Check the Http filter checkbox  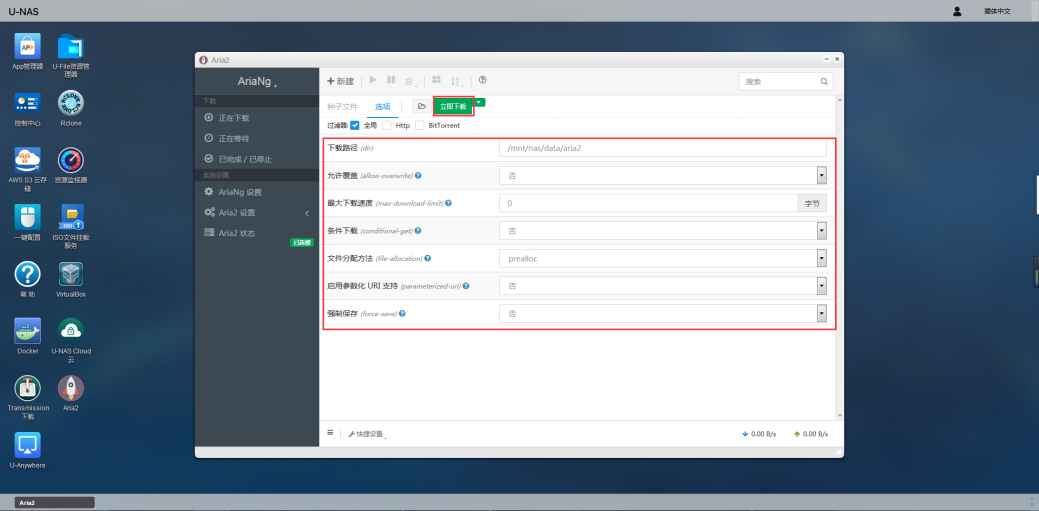[x=387, y=125]
